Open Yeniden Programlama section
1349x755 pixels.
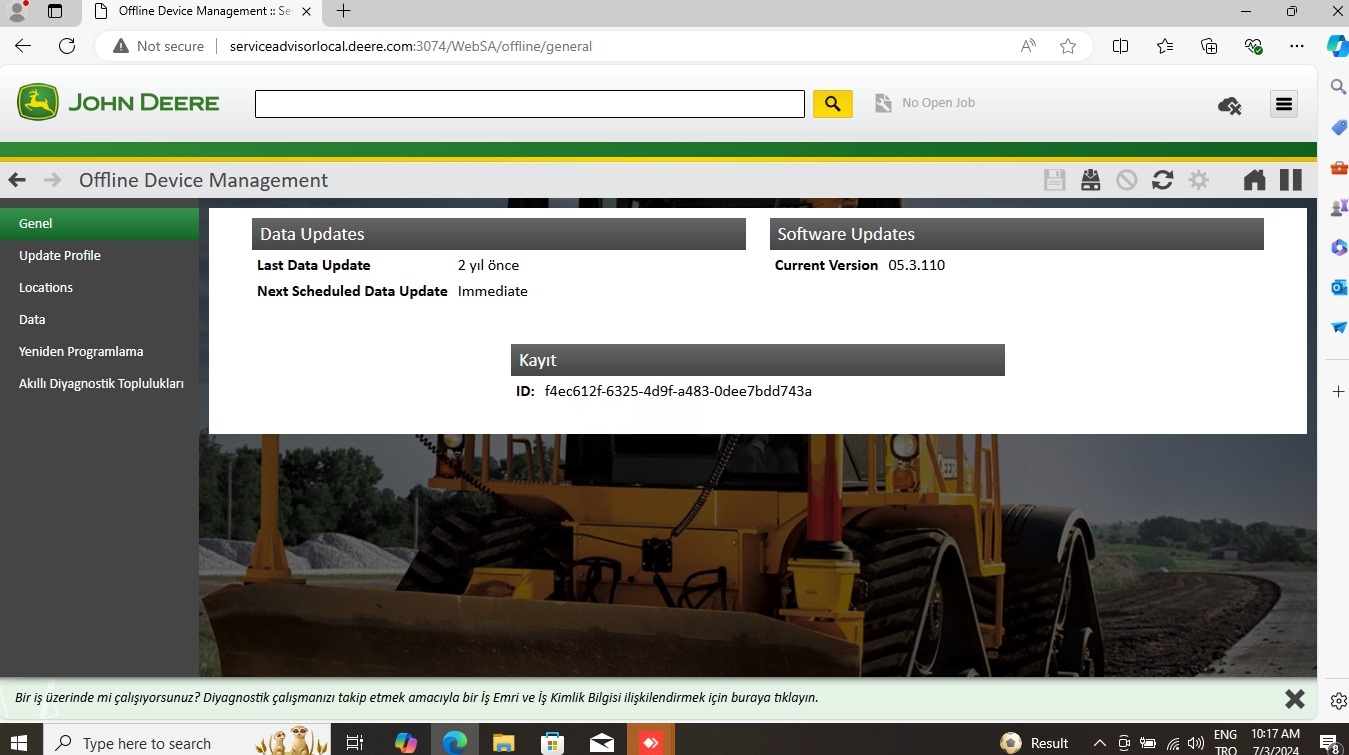[81, 352]
